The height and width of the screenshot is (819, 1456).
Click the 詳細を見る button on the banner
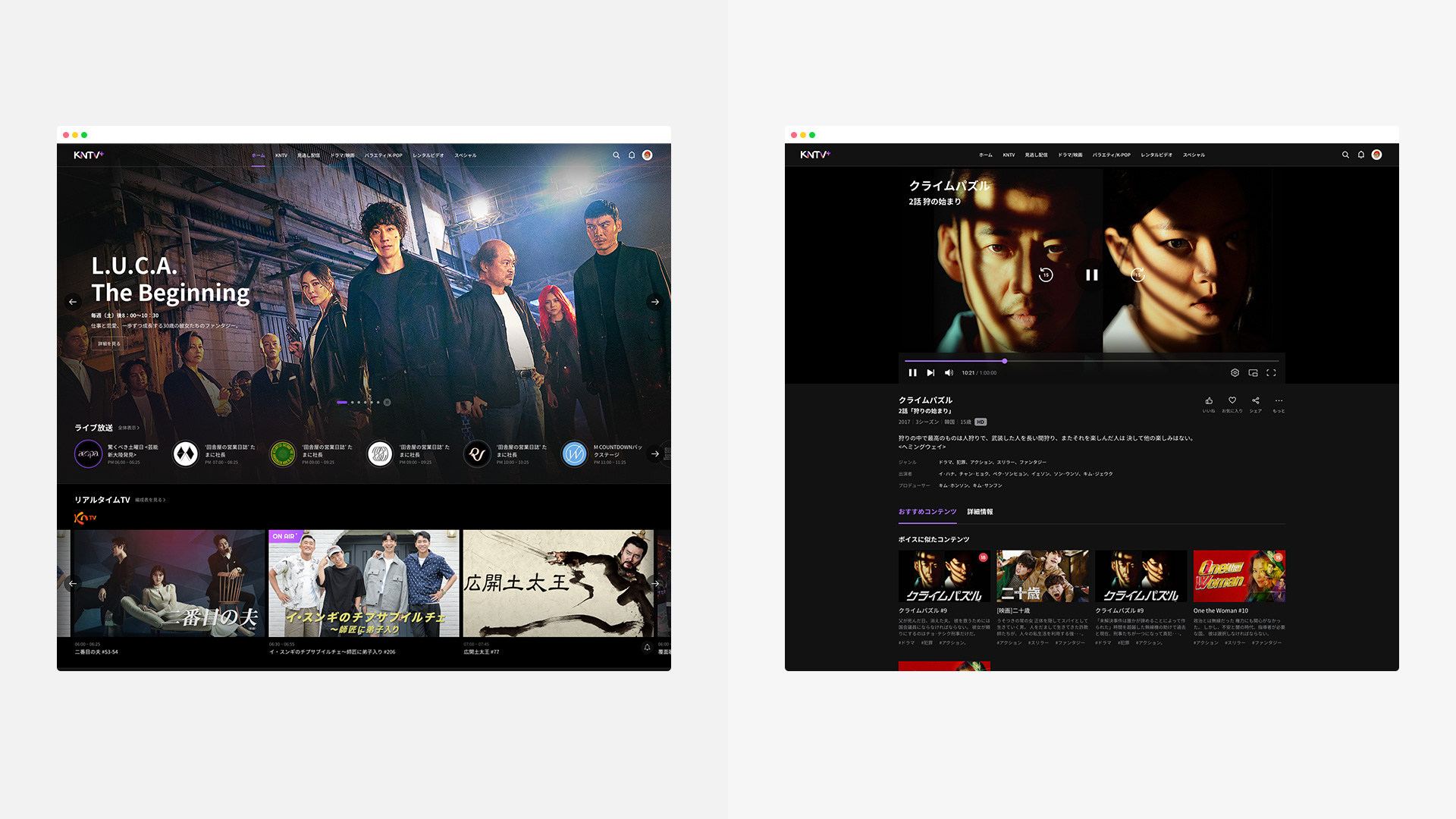point(108,344)
